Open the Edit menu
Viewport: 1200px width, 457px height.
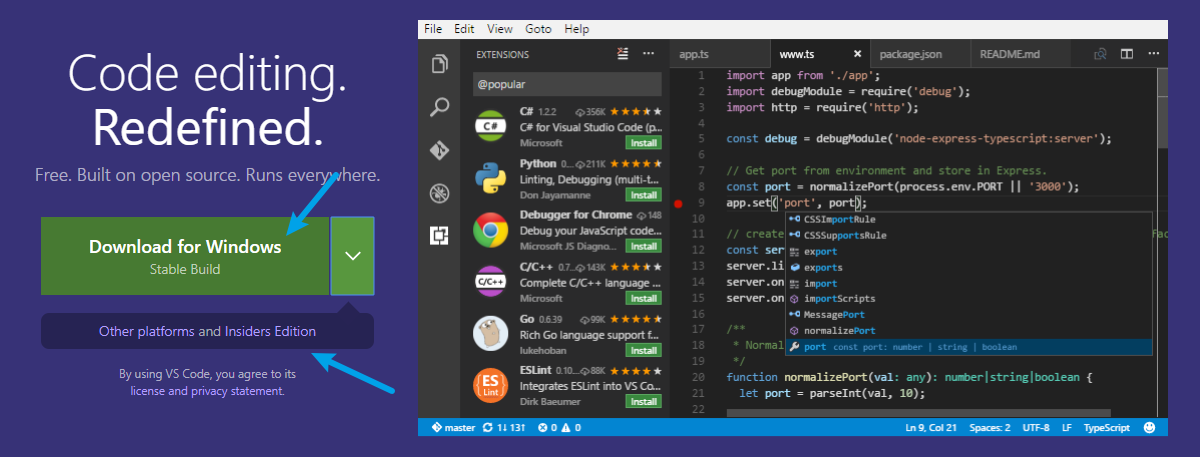pos(464,29)
